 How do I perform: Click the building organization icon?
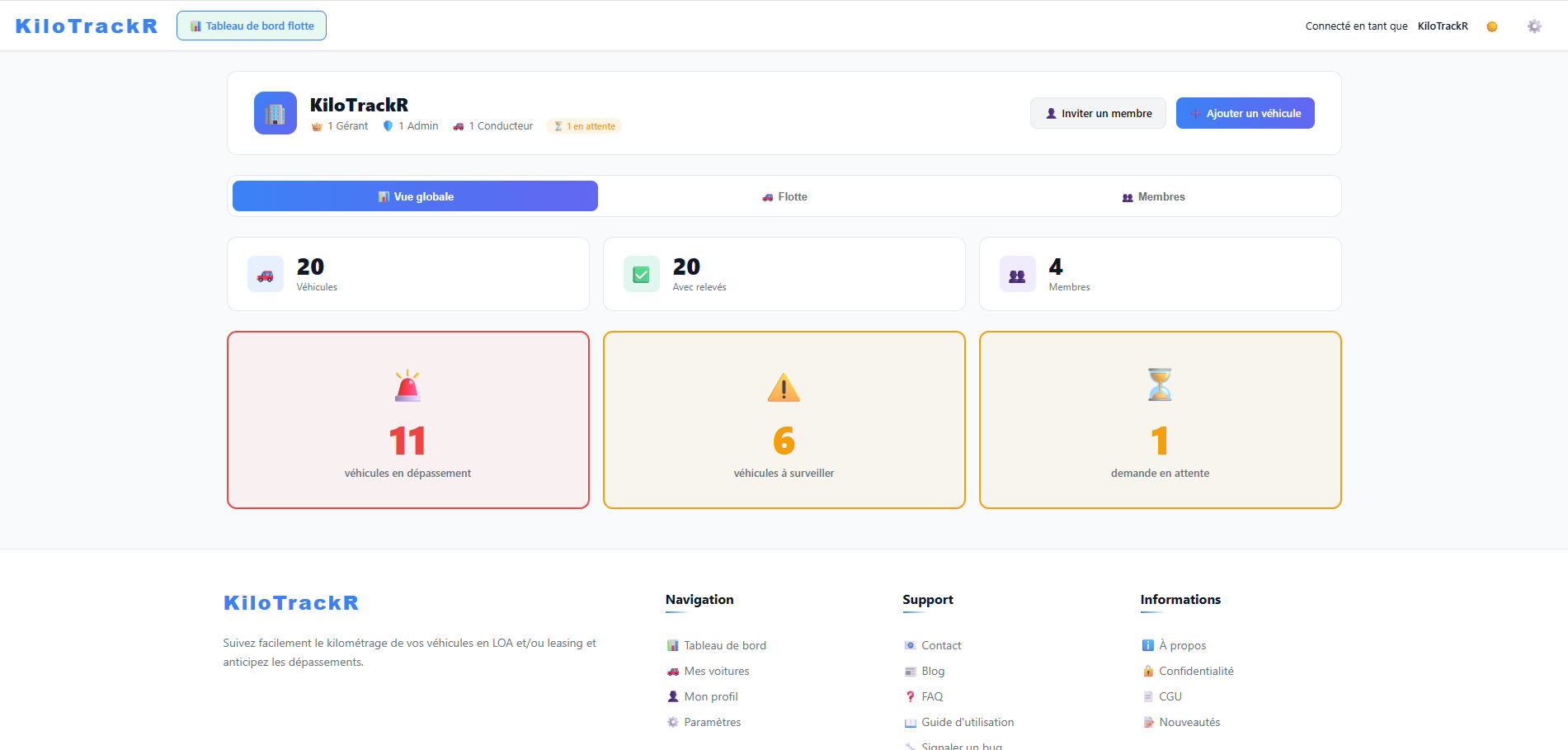[275, 113]
